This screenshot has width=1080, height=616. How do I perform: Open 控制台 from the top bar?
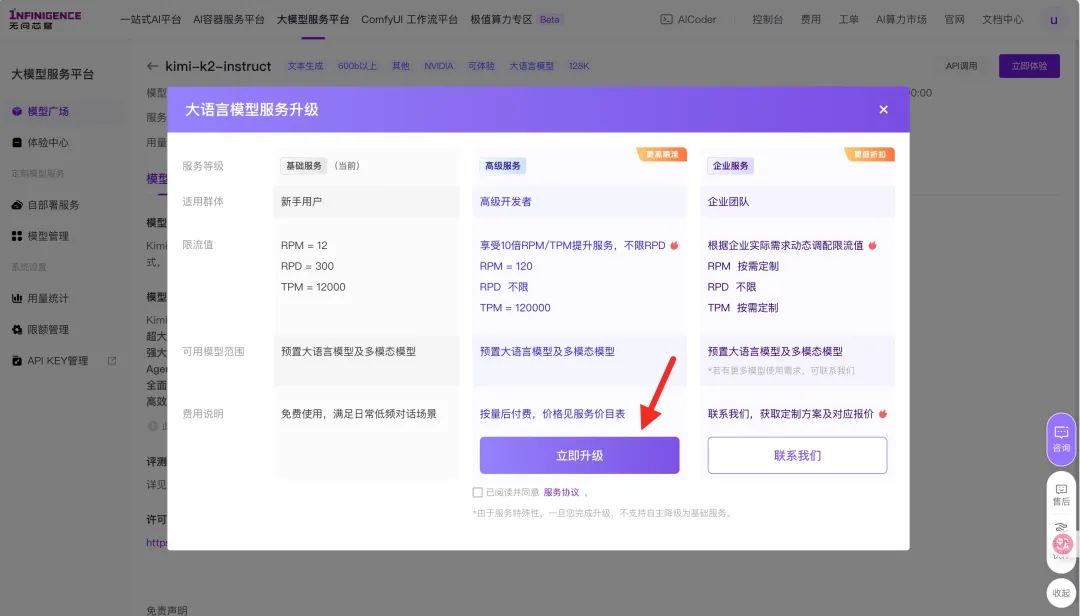767,19
